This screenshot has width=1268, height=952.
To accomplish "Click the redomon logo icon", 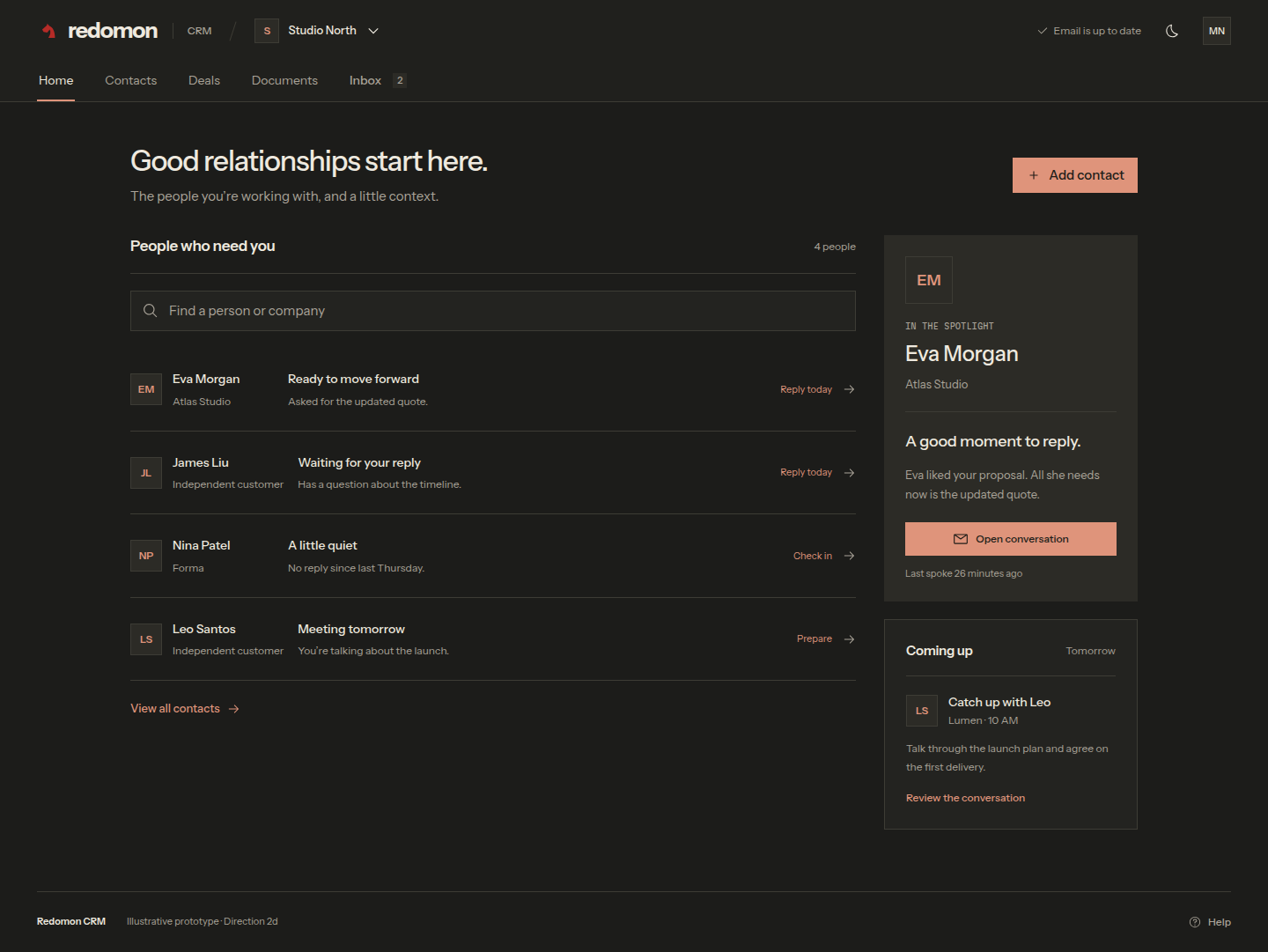I will tap(49, 31).
